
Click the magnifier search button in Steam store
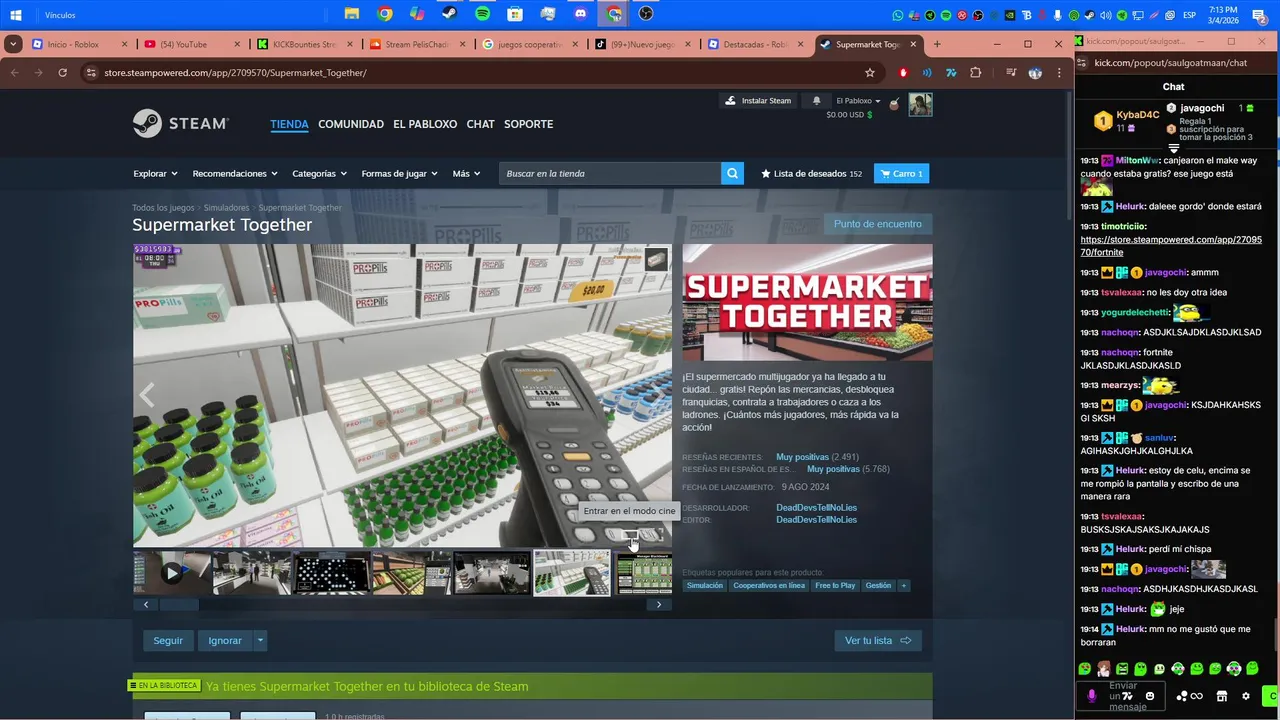[733, 173]
